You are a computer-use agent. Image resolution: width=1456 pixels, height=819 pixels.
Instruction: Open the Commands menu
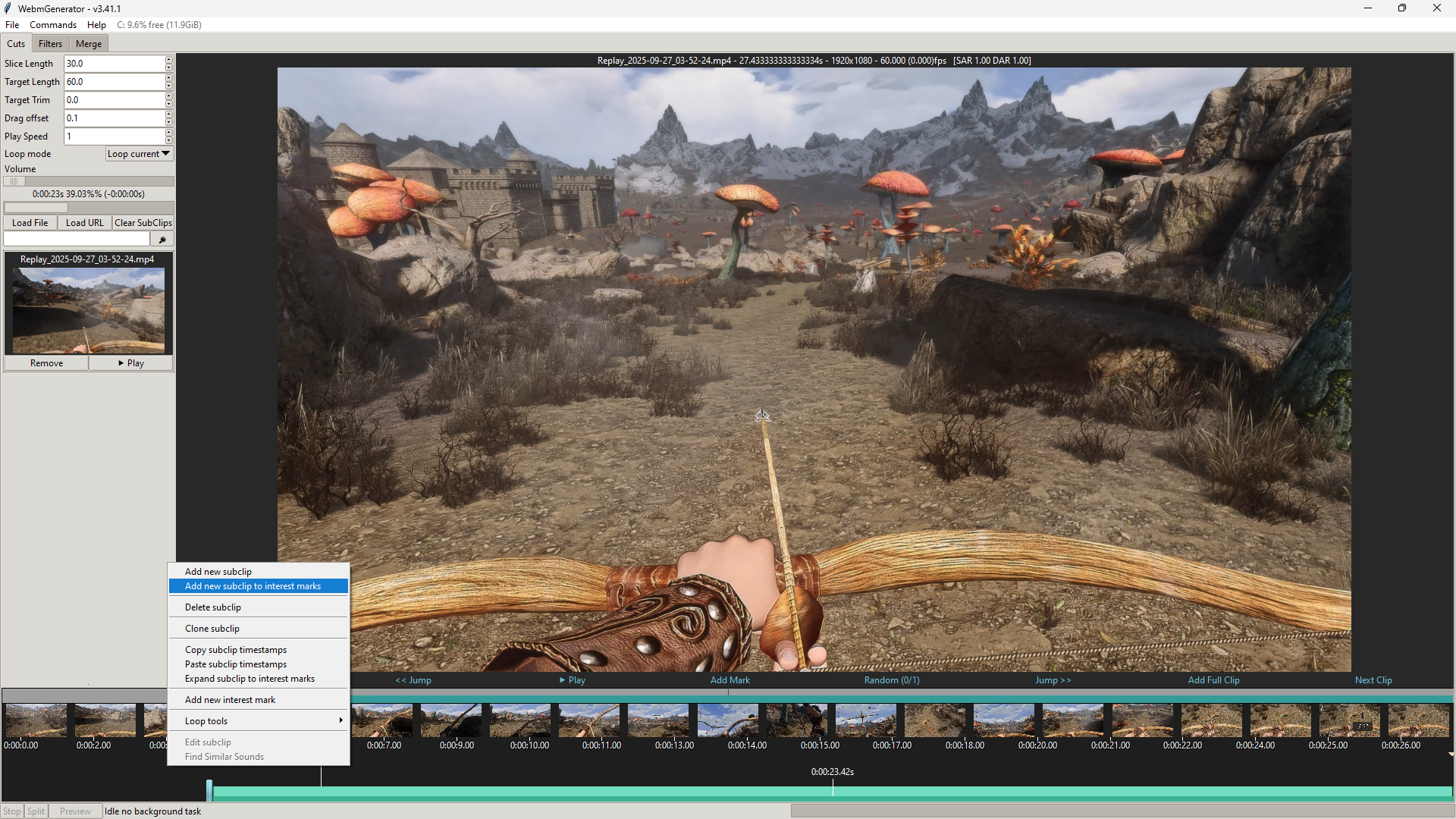[x=53, y=25]
